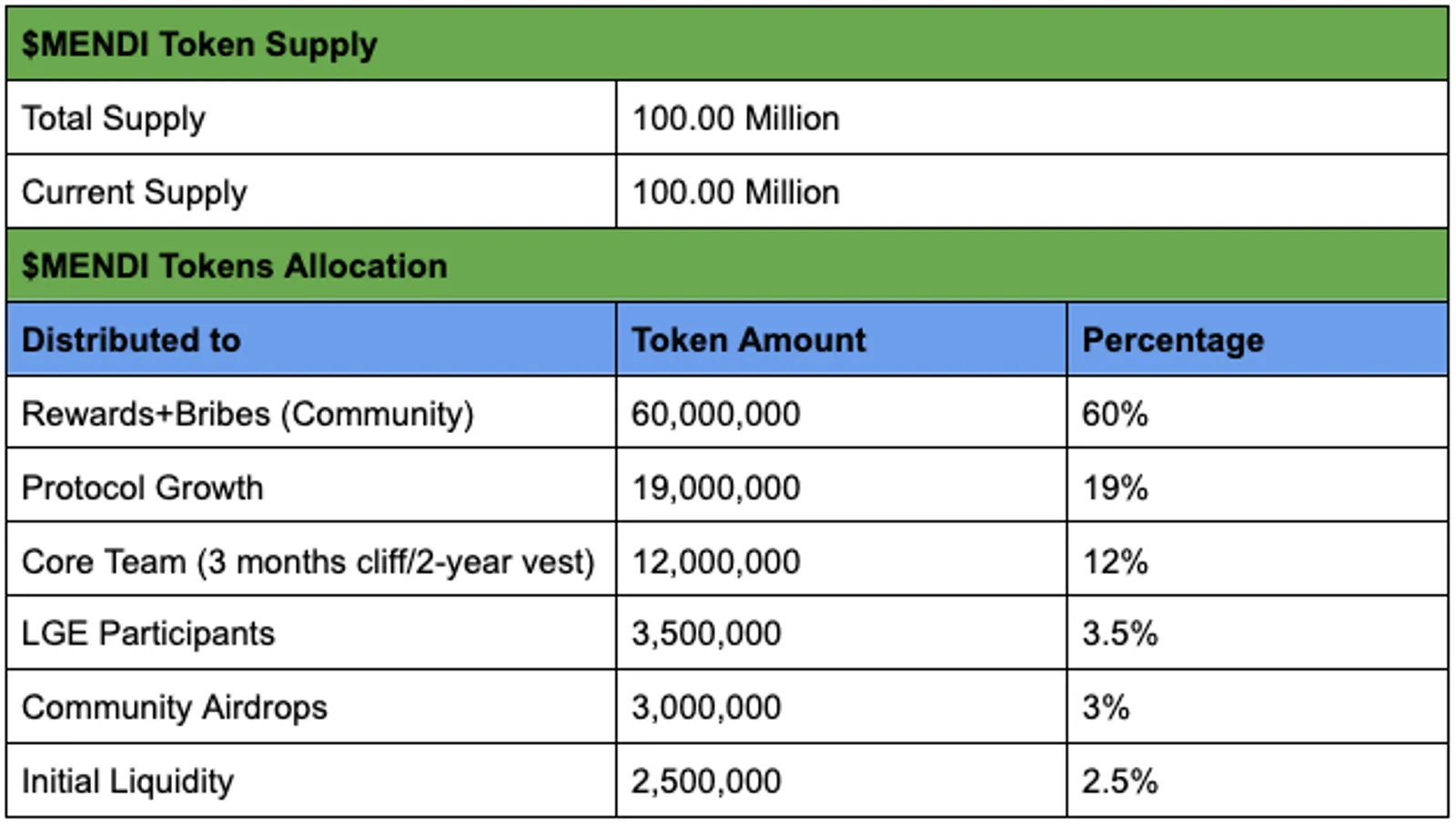Select the 3.5% percentage cell
This screenshot has width=1456, height=825.
[1258, 633]
